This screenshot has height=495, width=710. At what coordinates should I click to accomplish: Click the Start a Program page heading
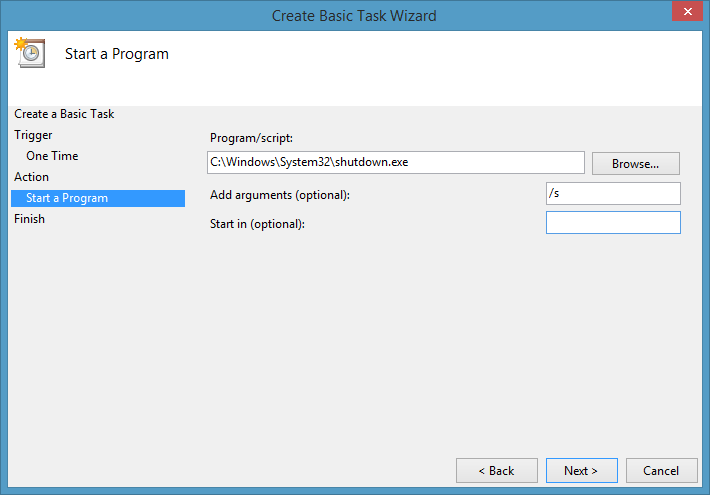click(x=117, y=54)
